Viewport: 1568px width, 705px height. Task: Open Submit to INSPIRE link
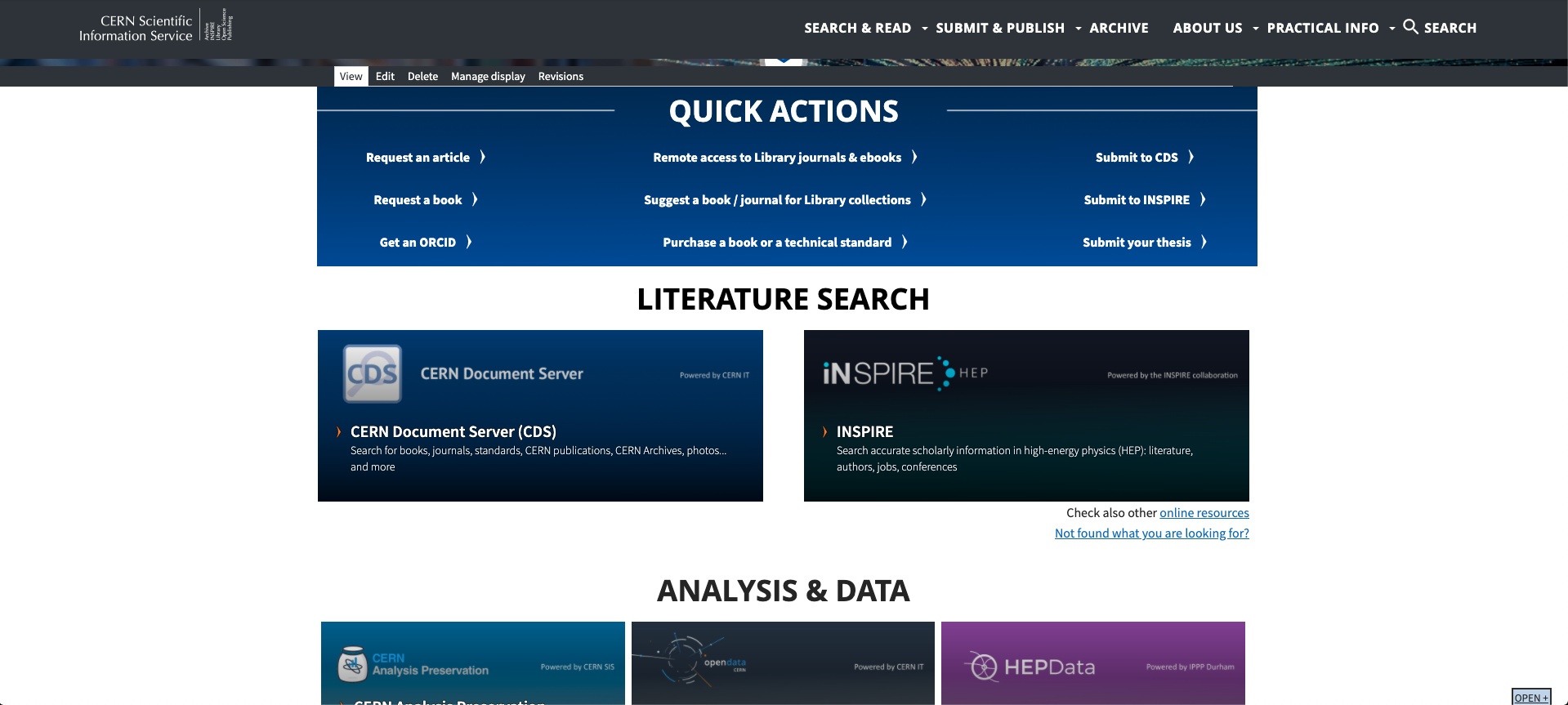pos(1137,199)
